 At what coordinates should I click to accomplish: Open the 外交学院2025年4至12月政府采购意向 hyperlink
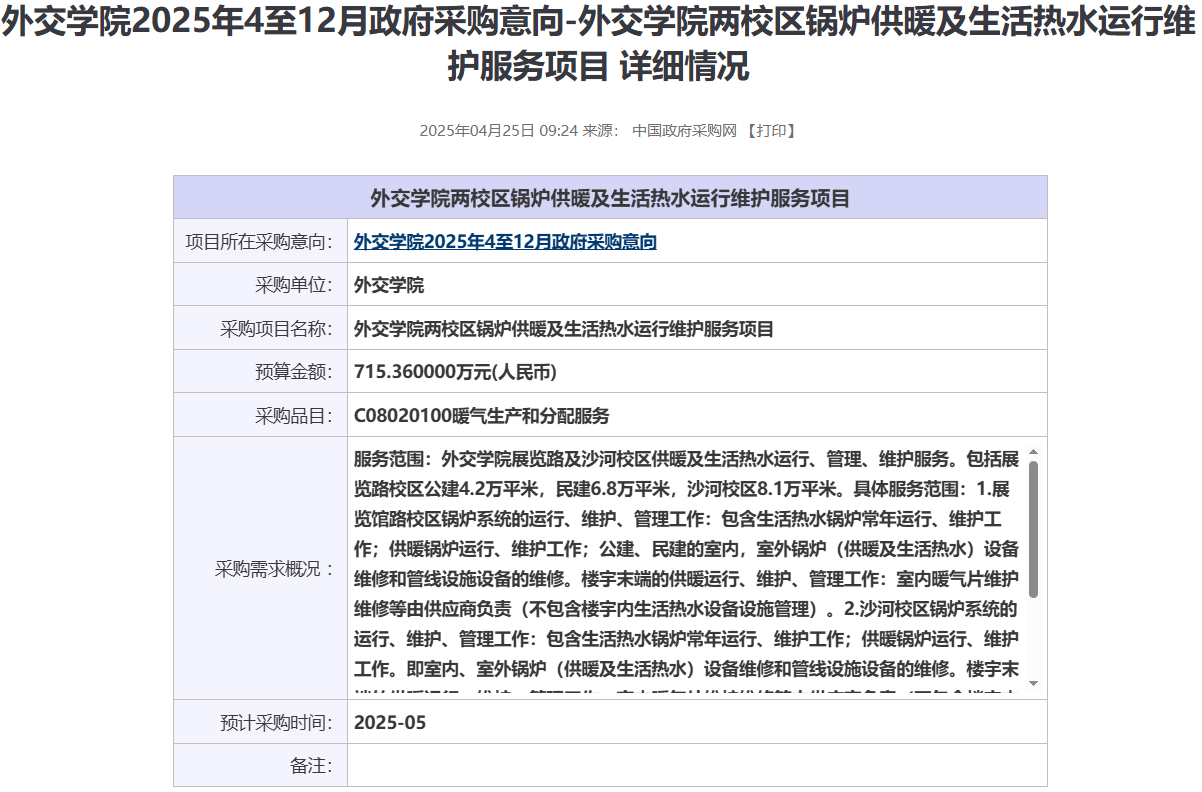click(x=505, y=242)
